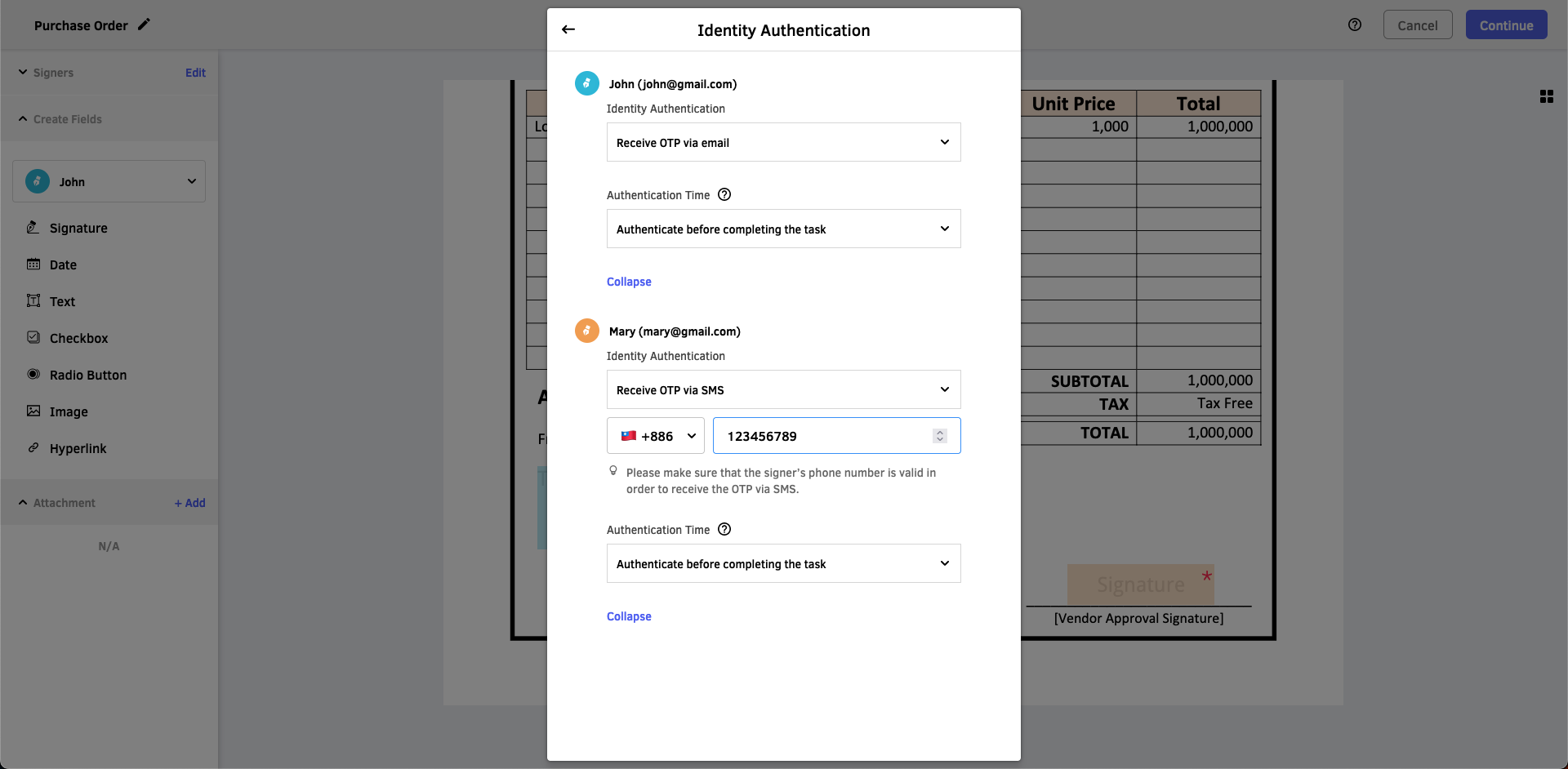Select the Hyperlink field tool
The width and height of the screenshot is (1568, 769).
78,448
